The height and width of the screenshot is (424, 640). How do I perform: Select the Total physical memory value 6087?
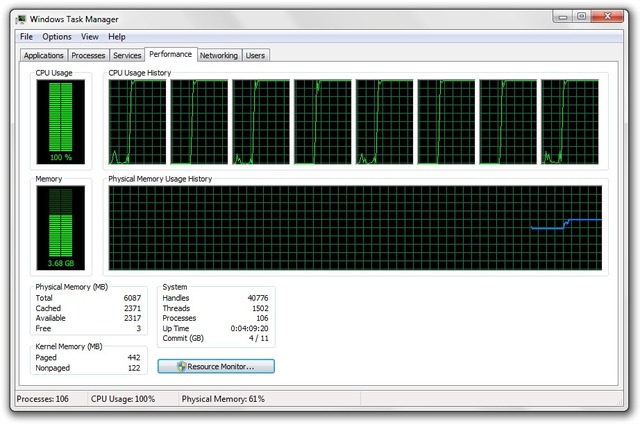[132, 298]
